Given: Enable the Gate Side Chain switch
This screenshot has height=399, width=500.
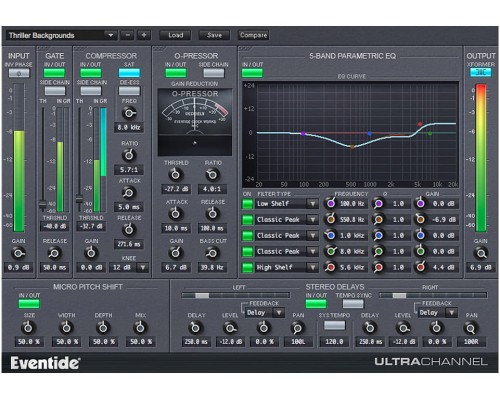Looking at the screenshot, I should (55, 91).
